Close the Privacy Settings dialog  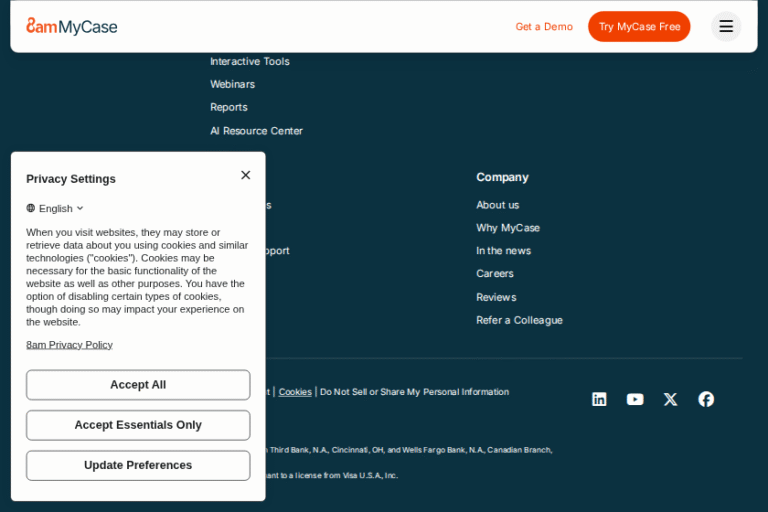coord(245,175)
